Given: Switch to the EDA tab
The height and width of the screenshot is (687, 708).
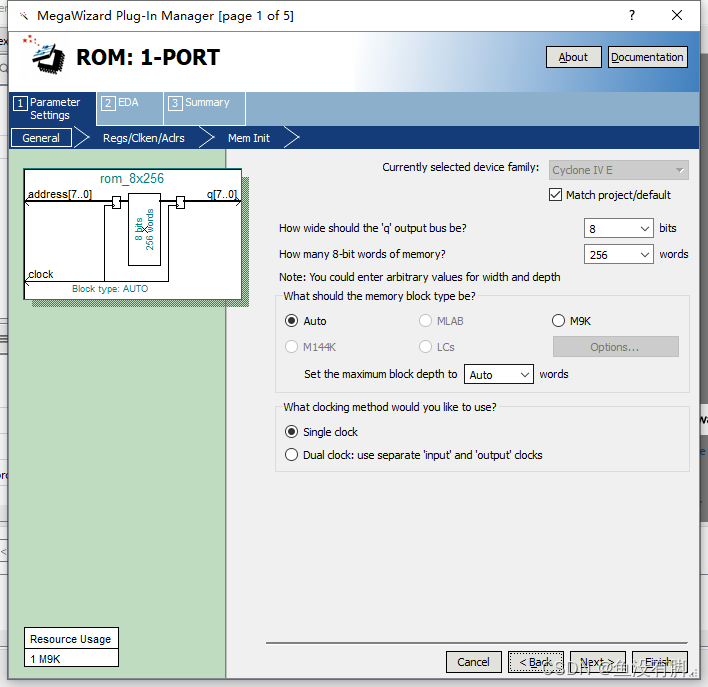Looking at the screenshot, I should point(130,108).
